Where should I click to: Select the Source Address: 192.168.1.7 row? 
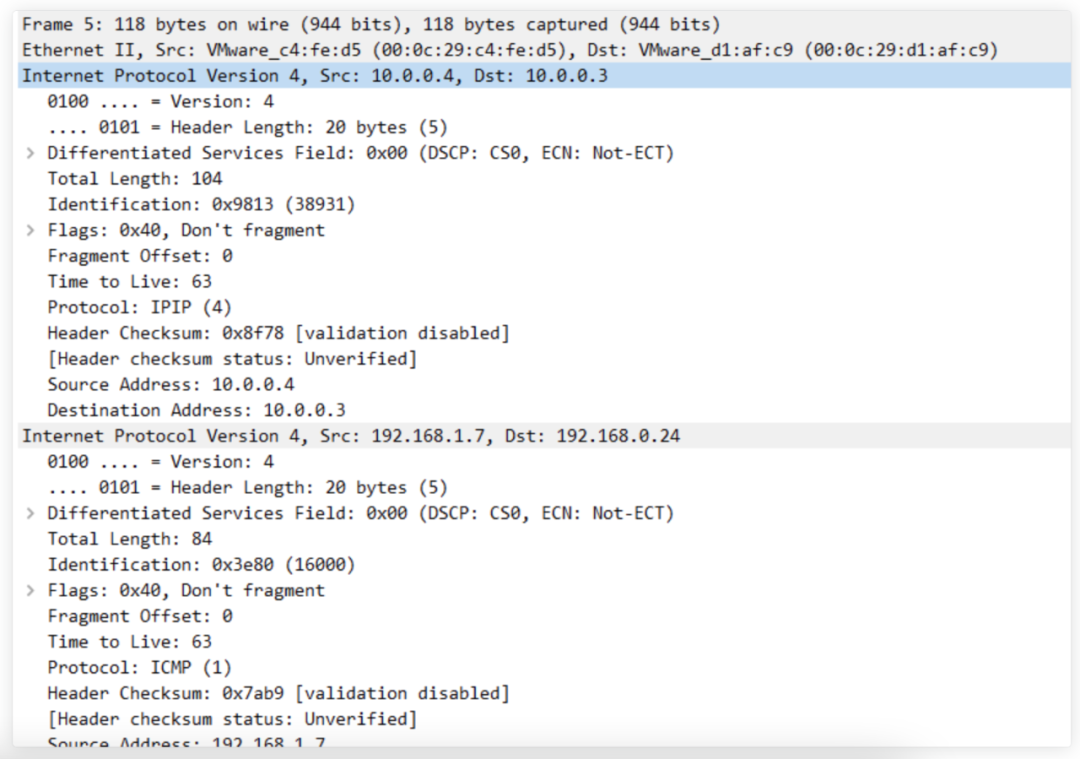pos(185,744)
